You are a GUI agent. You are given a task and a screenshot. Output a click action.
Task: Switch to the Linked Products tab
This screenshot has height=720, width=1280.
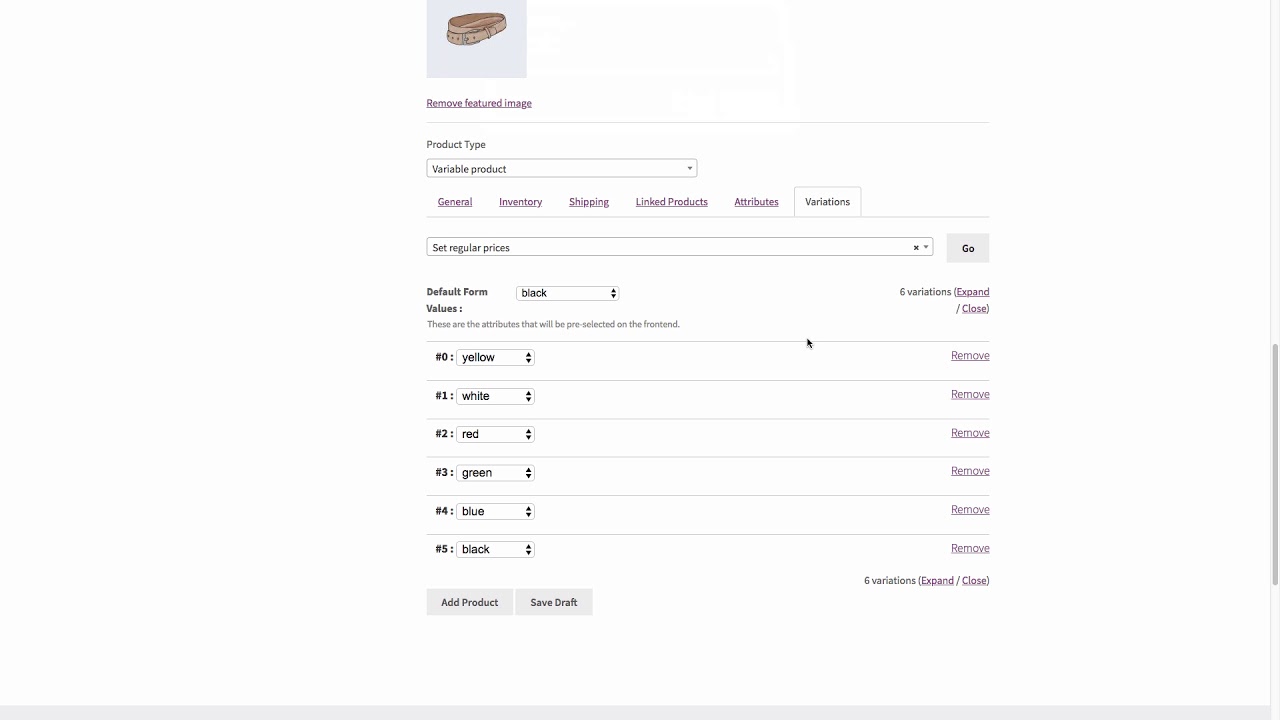pos(671,202)
